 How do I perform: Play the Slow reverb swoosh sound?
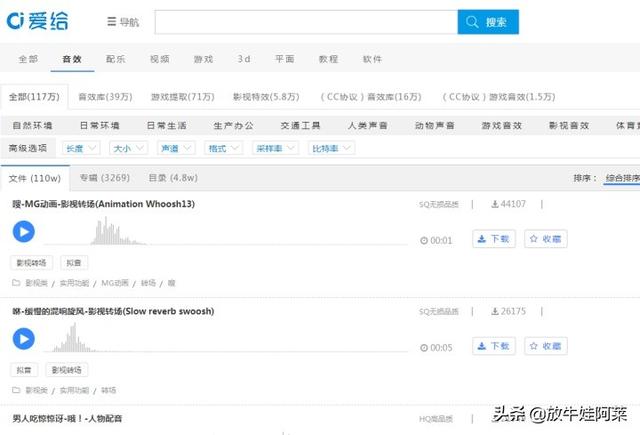(23, 339)
